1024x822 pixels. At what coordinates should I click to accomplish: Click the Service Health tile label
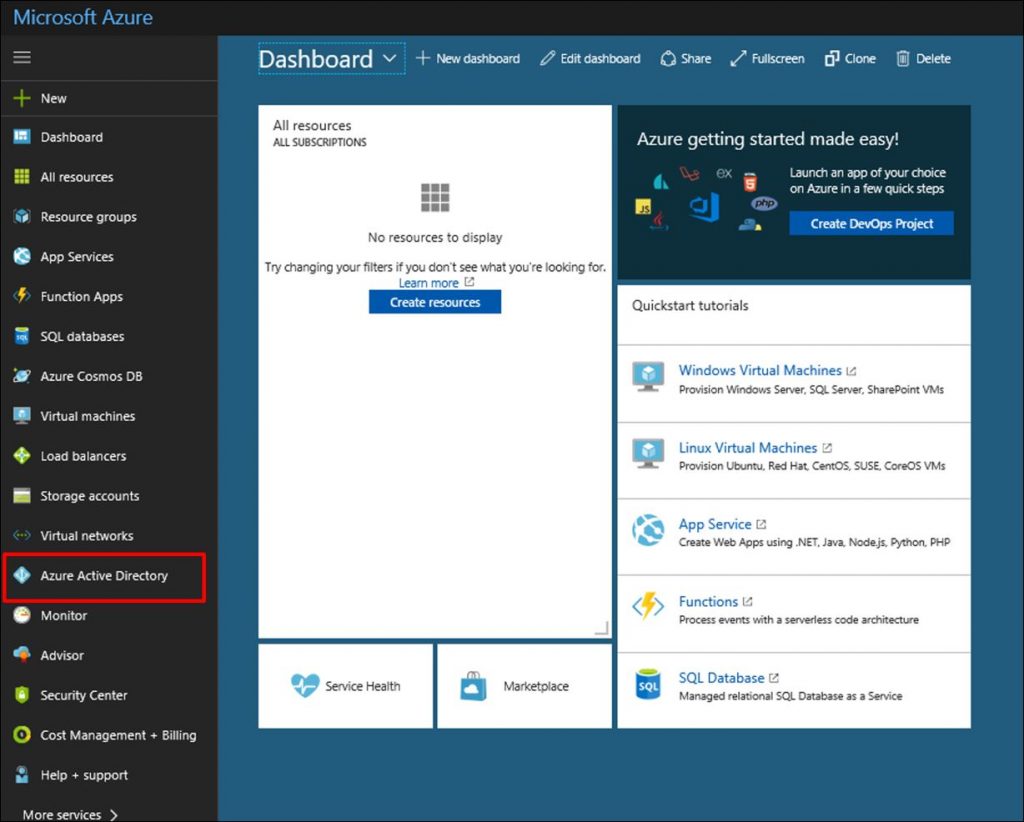(363, 686)
